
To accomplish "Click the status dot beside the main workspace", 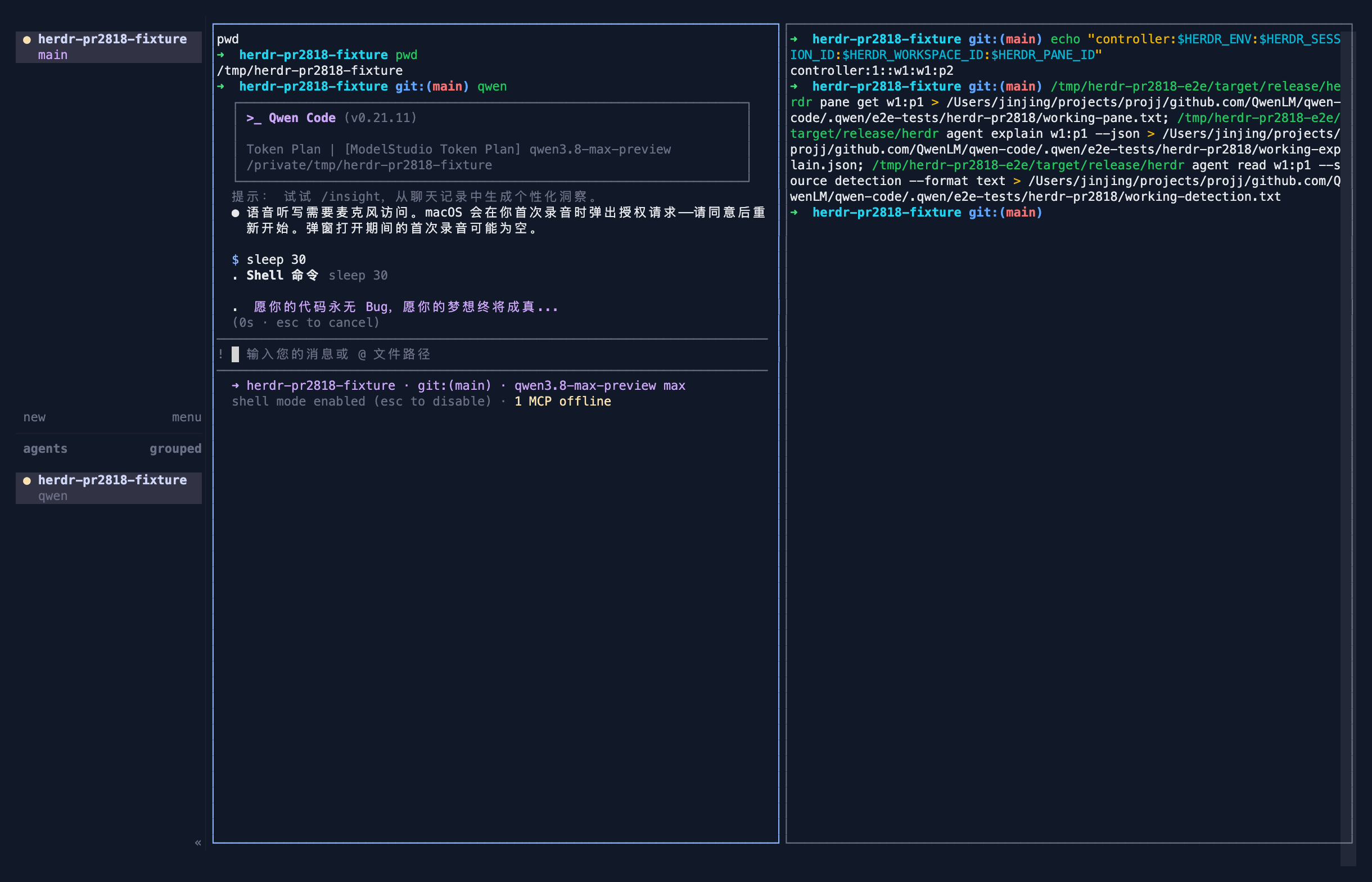I will tap(27, 39).
